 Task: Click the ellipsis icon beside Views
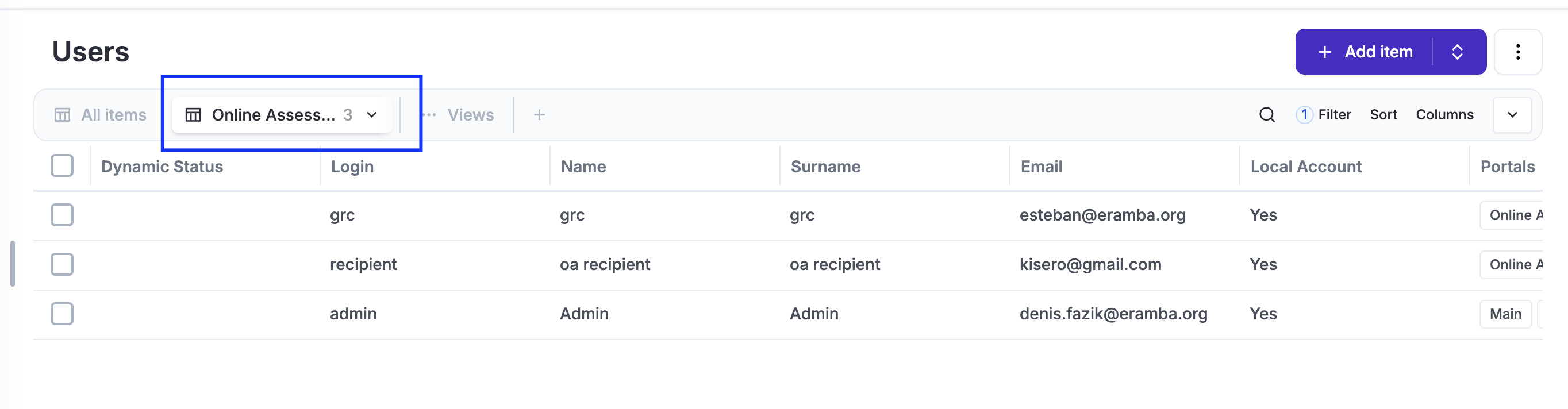[x=430, y=114]
